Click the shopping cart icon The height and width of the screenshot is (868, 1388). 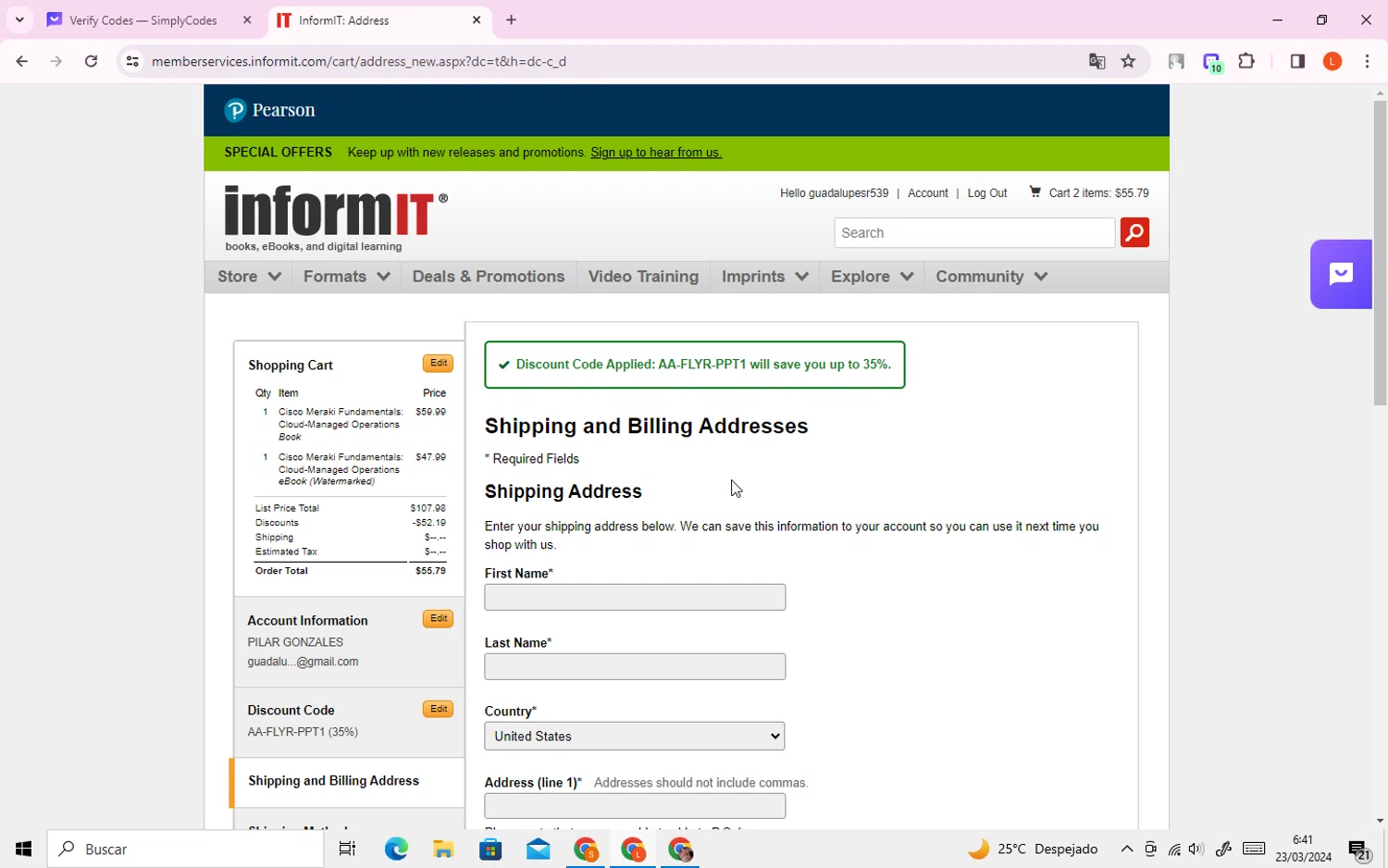[1035, 192]
